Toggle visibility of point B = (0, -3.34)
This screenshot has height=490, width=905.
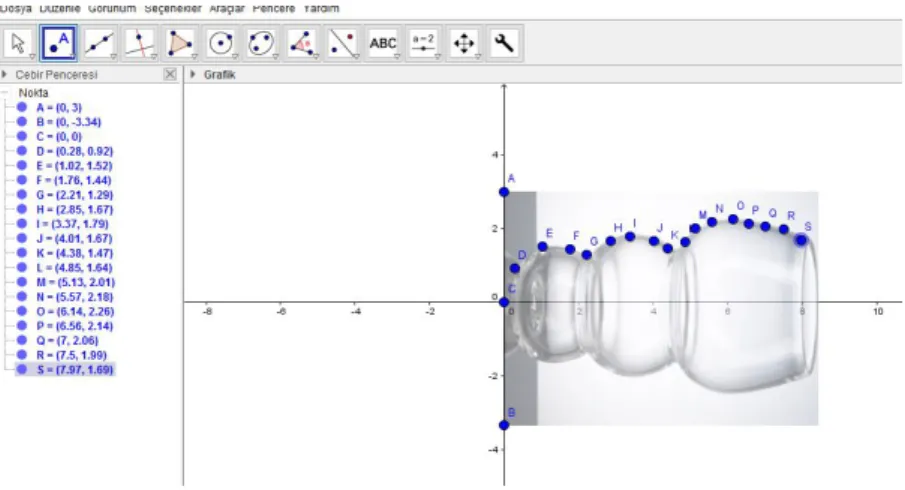pyautogui.click(x=22, y=122)
